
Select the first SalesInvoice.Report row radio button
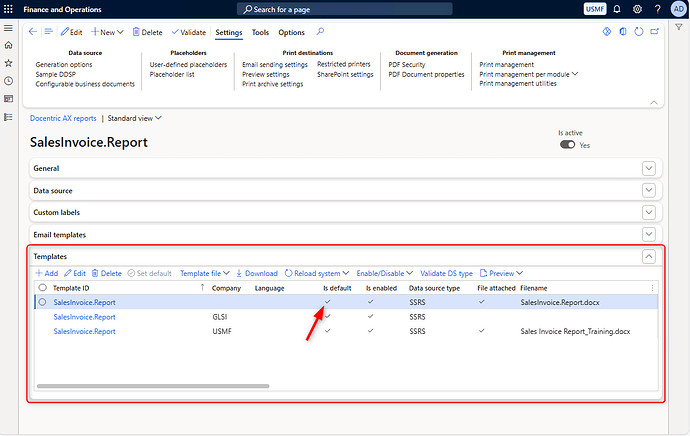42,302
